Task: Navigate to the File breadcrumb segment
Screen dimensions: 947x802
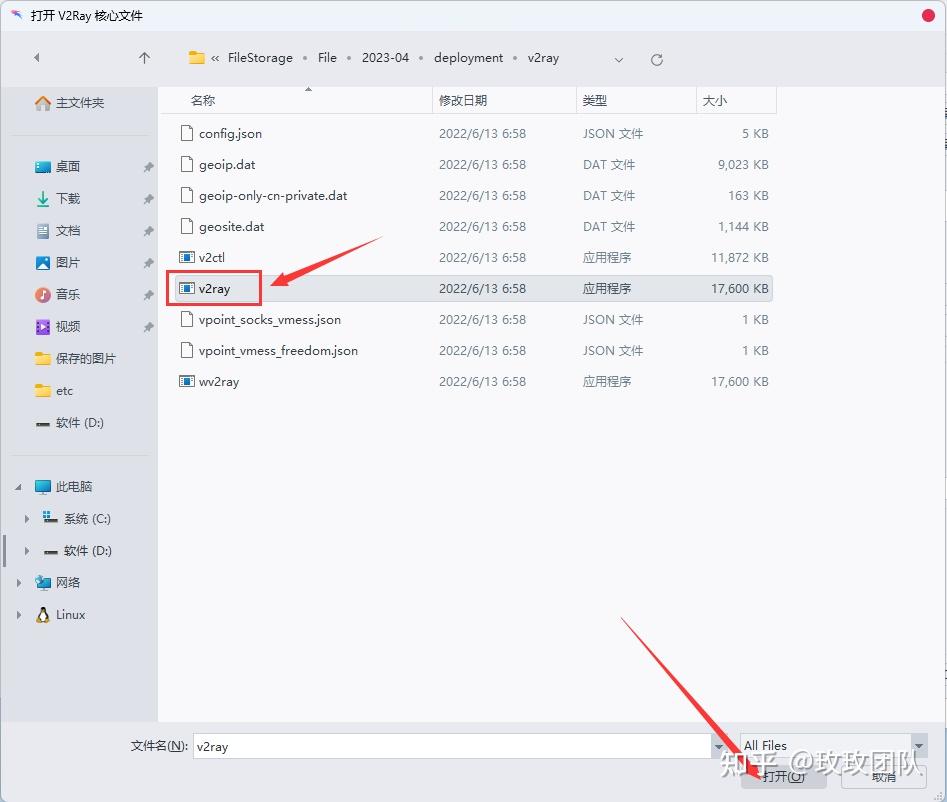Action: 327,57
